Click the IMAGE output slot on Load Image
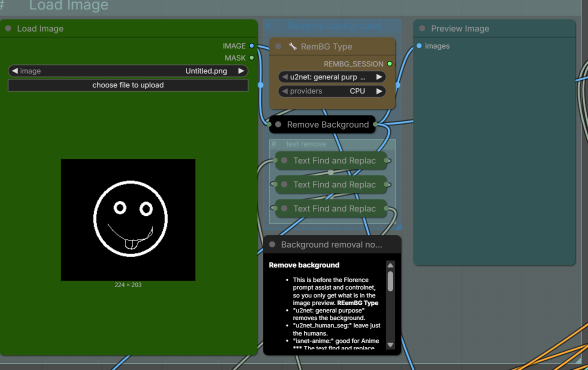This screenshot has width=588, height=370. click(252, 46)
